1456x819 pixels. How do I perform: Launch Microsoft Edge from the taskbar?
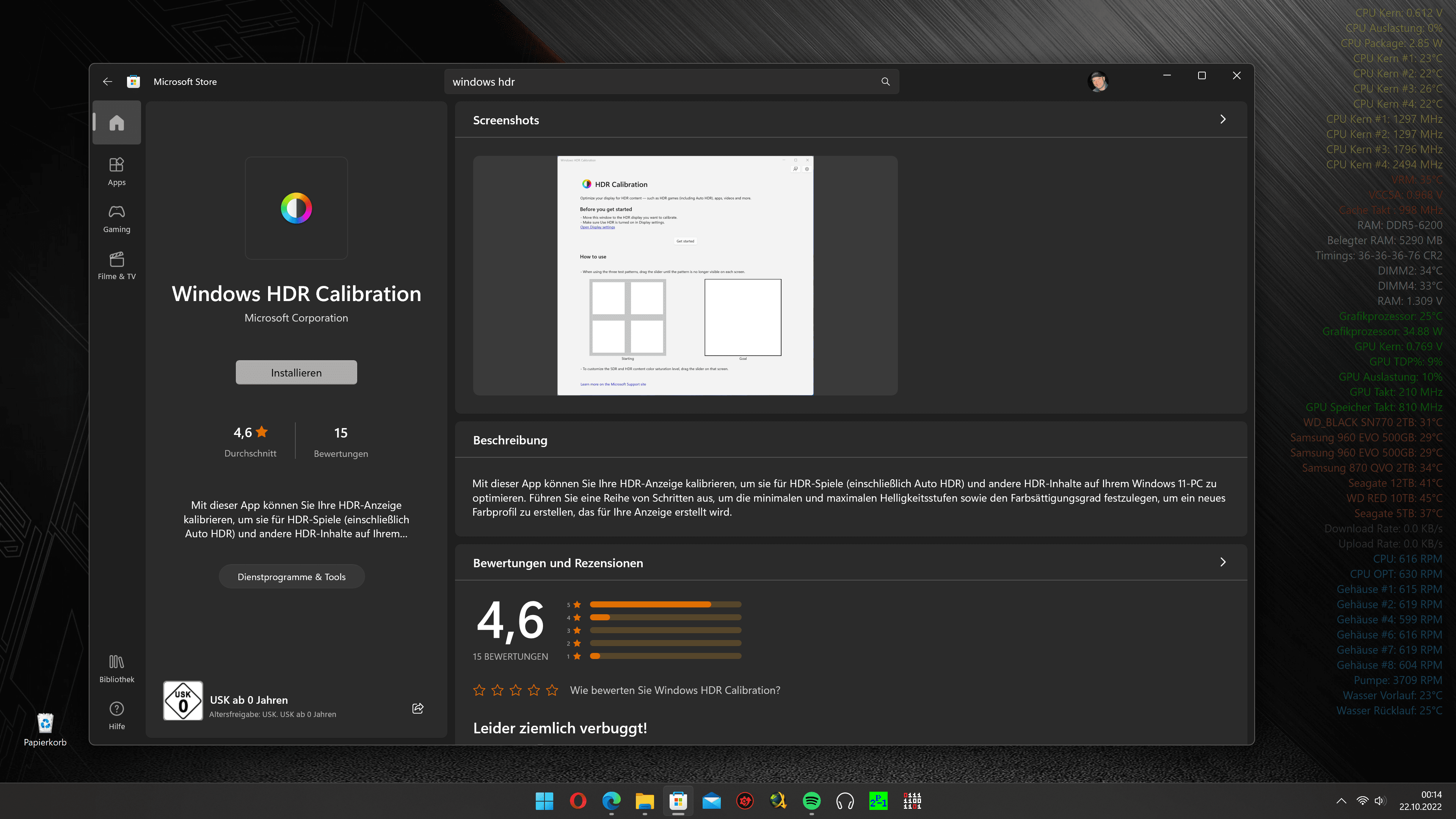click(611, 801)
